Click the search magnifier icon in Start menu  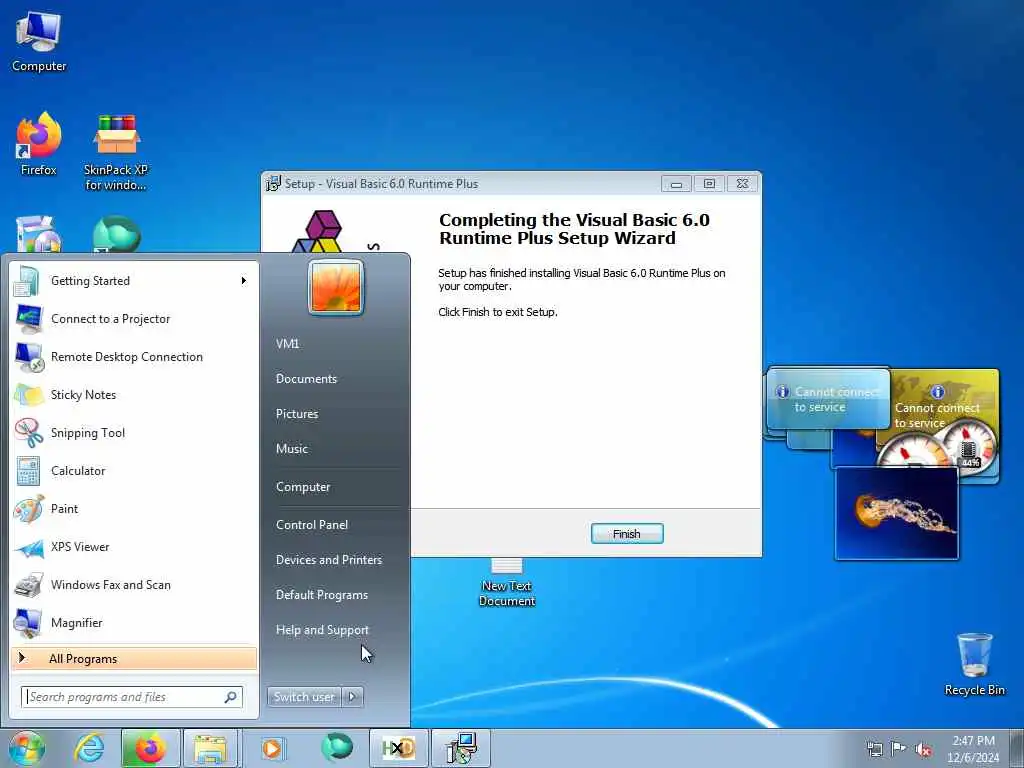coord(231,697)
